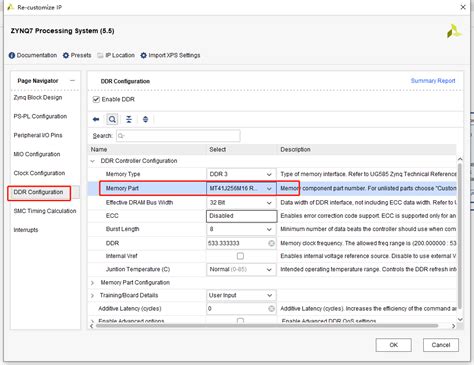The width and height of the screenshot is (474, 365).
Task: Select MIO Configuration page
Action: [x=37, y=154]
